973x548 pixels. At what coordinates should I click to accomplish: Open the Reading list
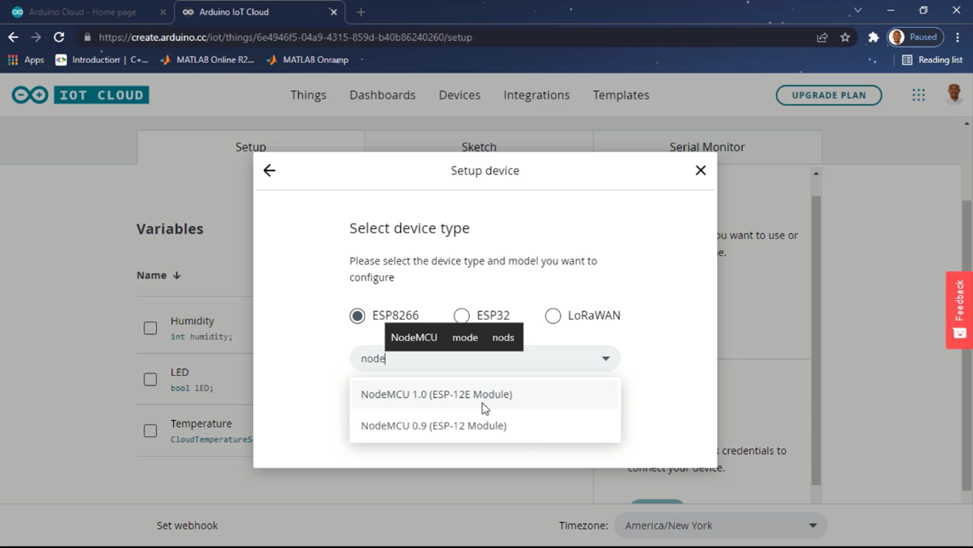(932, 60)
